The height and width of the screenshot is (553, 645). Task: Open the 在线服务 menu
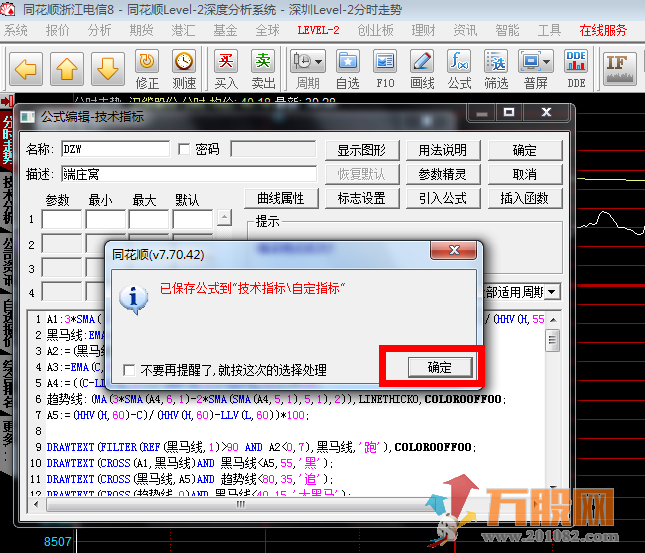pyautogui.click(x=603, y=30)
